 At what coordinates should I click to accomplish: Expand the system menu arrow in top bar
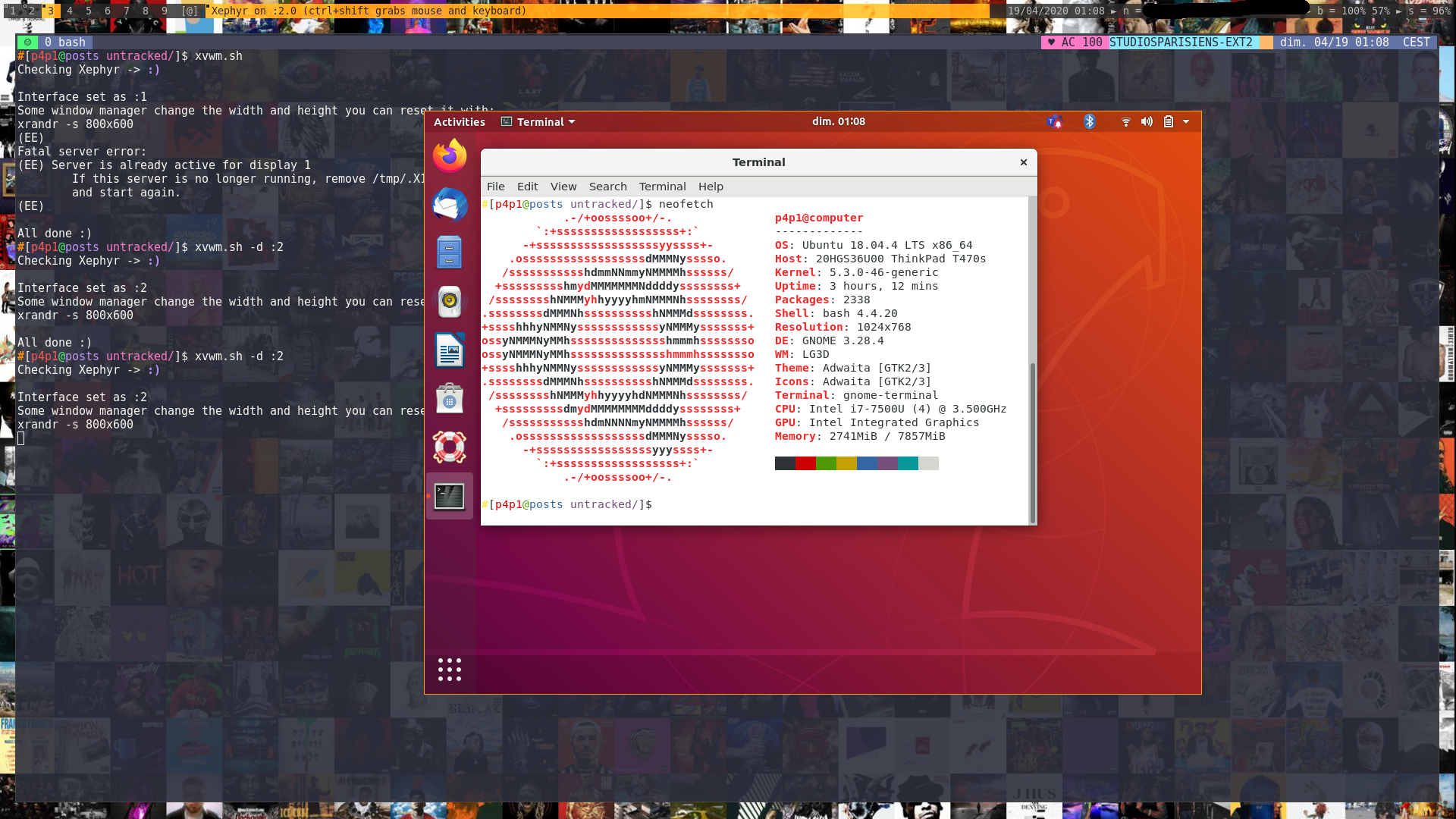(1186, 122)
